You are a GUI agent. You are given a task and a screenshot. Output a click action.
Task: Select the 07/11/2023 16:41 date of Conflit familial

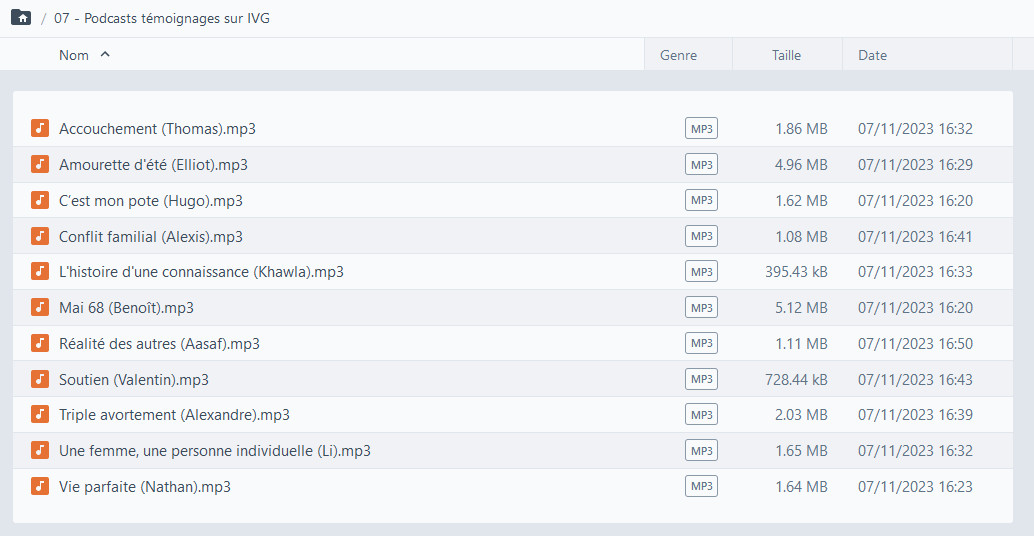(x=915, y=236)
